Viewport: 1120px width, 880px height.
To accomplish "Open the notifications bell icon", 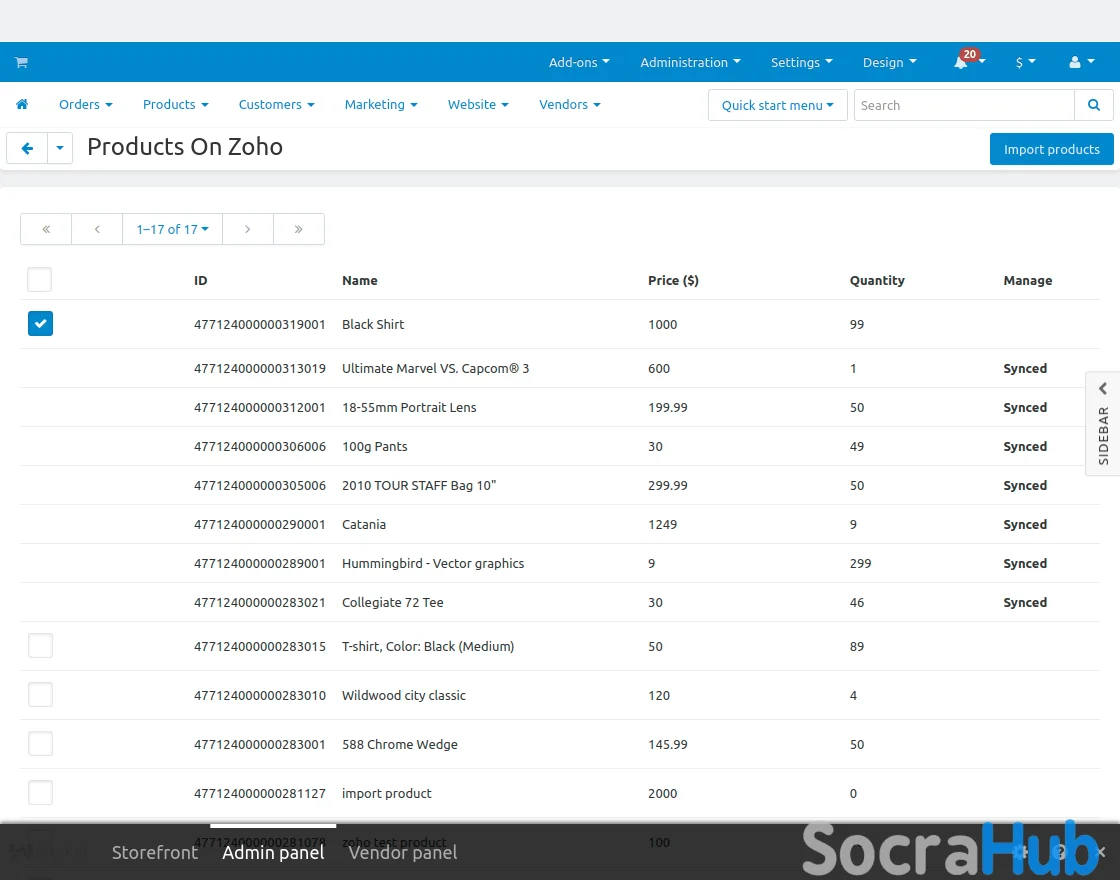I will pyautogui.click(x=961, y=63).
